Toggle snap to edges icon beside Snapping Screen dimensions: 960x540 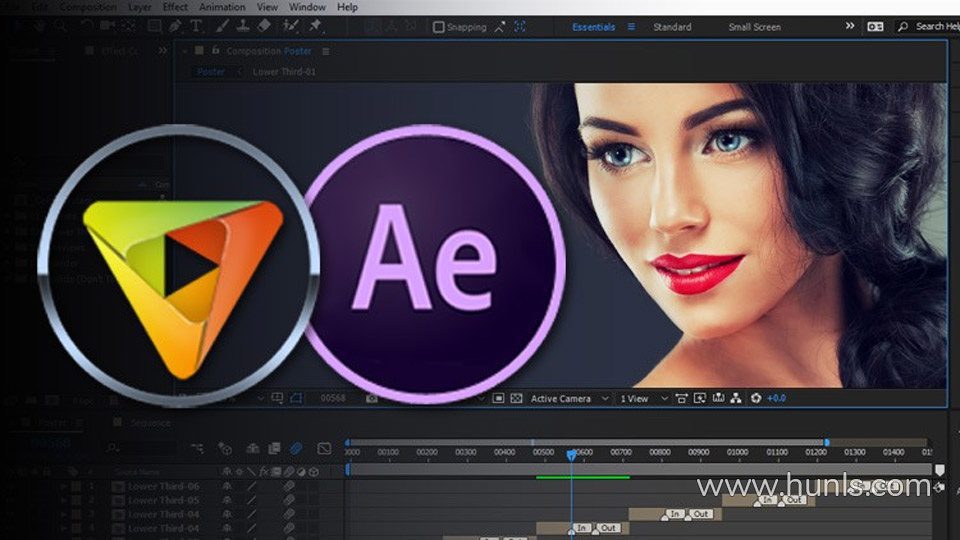[x=500, y=27]
